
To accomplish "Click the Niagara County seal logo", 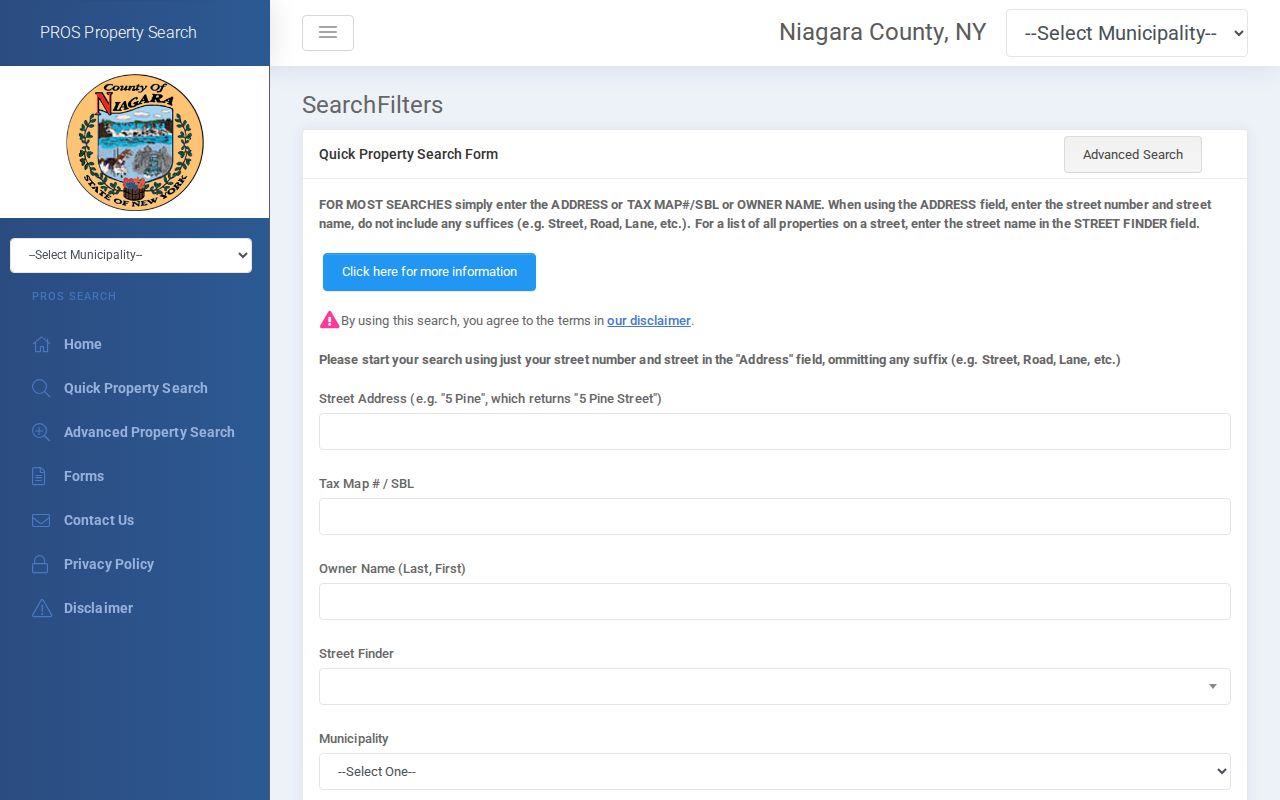I will pyautogui.click(x=135, y=142).
